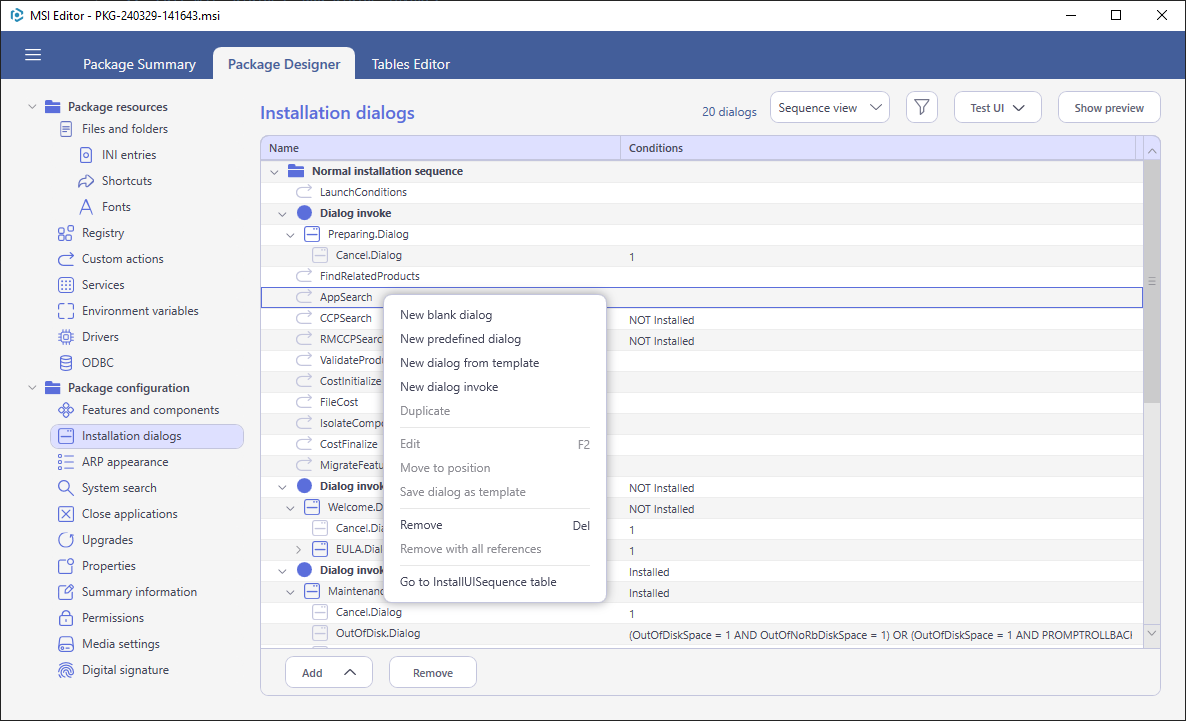Click the ARP appearance list icon
The width and height of the screenshot is (1186, 721).
point(66,462)
